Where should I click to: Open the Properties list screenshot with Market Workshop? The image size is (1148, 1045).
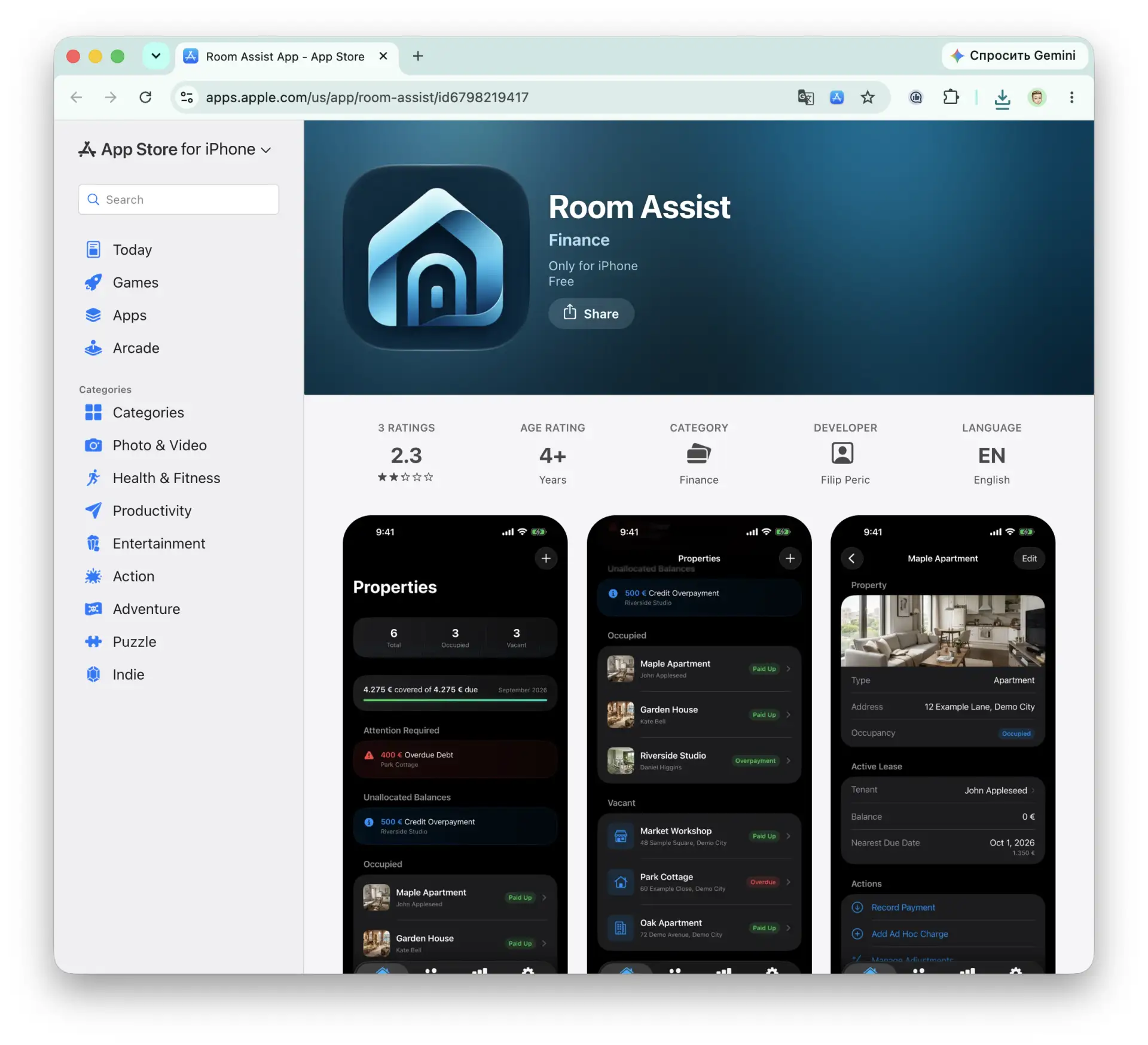click(x=699, y=744)
